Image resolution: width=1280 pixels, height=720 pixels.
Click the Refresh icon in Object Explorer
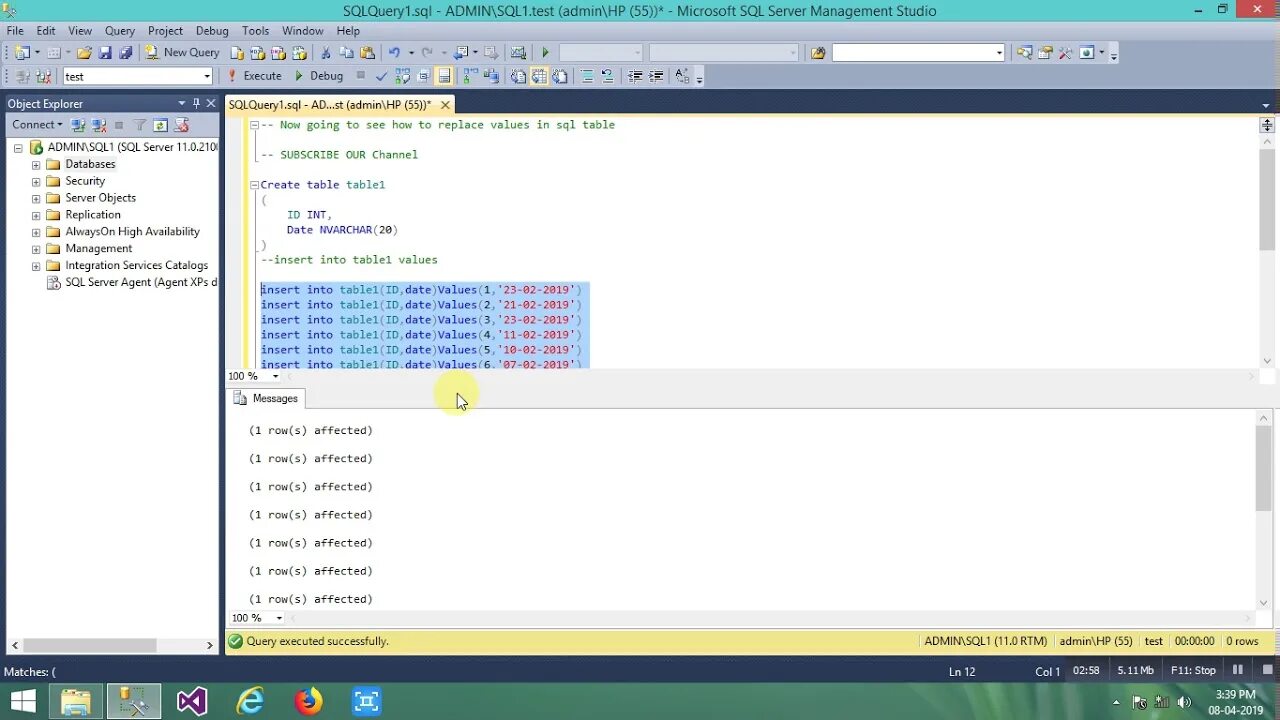160,124
